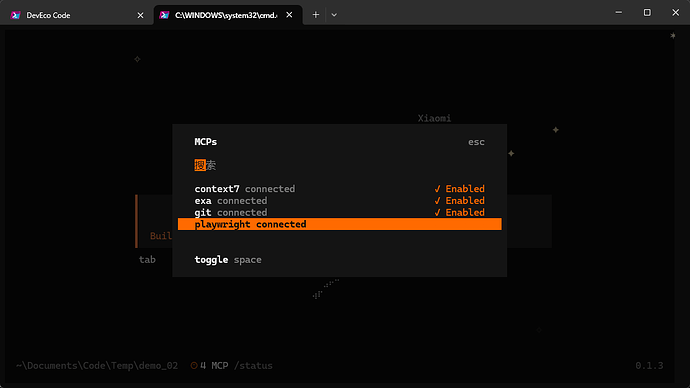Dismiss the dialog via esc label
Viewport: 690px width, 388px height.
tap(476, 142)
